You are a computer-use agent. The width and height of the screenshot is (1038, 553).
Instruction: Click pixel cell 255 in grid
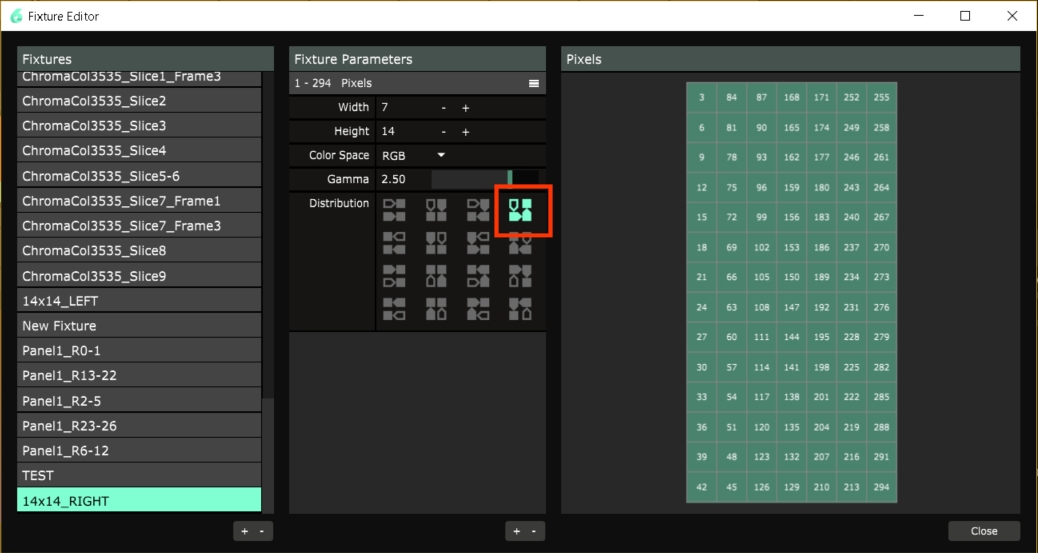[x=881, y=97]
